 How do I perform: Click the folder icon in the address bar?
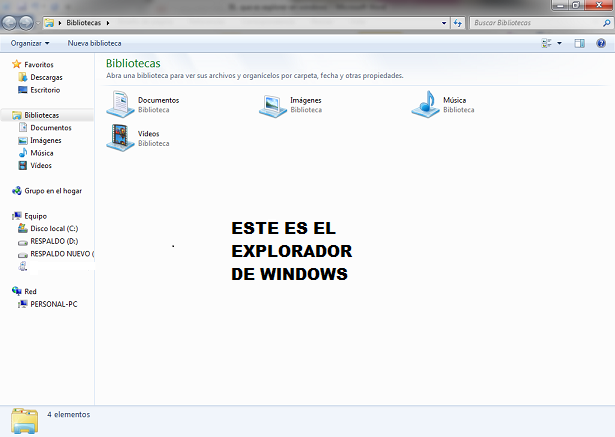[49, 23]
